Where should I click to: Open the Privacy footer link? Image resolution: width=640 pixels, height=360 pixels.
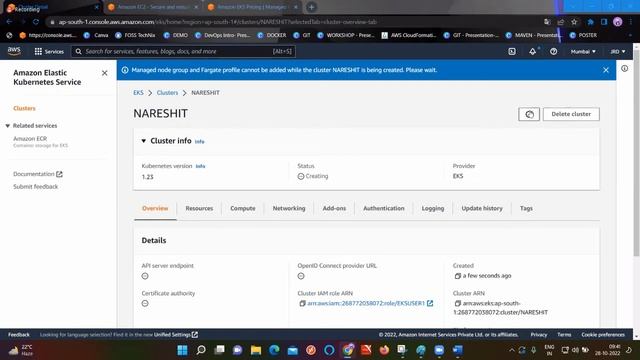pos(539,335)
